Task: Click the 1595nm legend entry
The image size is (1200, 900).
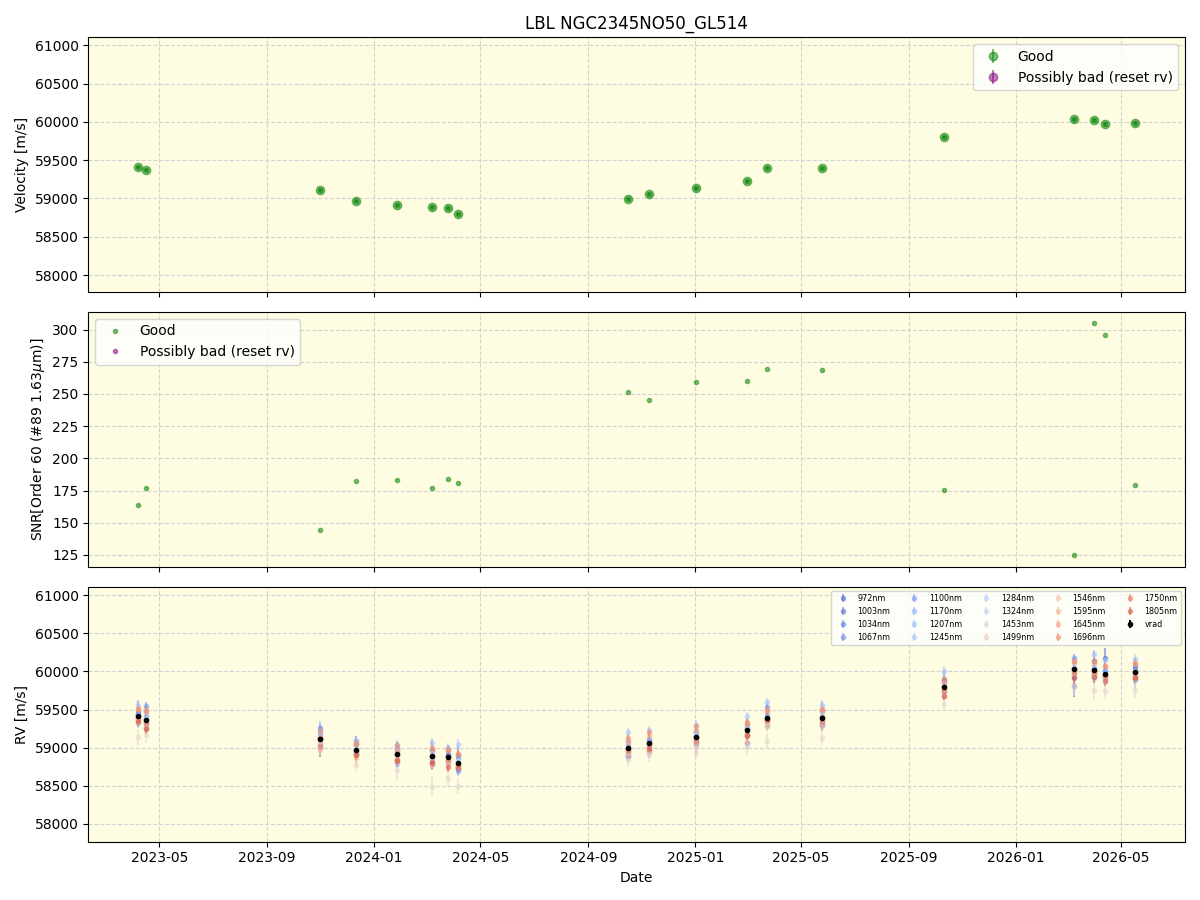Action: tap(1089, 611)
